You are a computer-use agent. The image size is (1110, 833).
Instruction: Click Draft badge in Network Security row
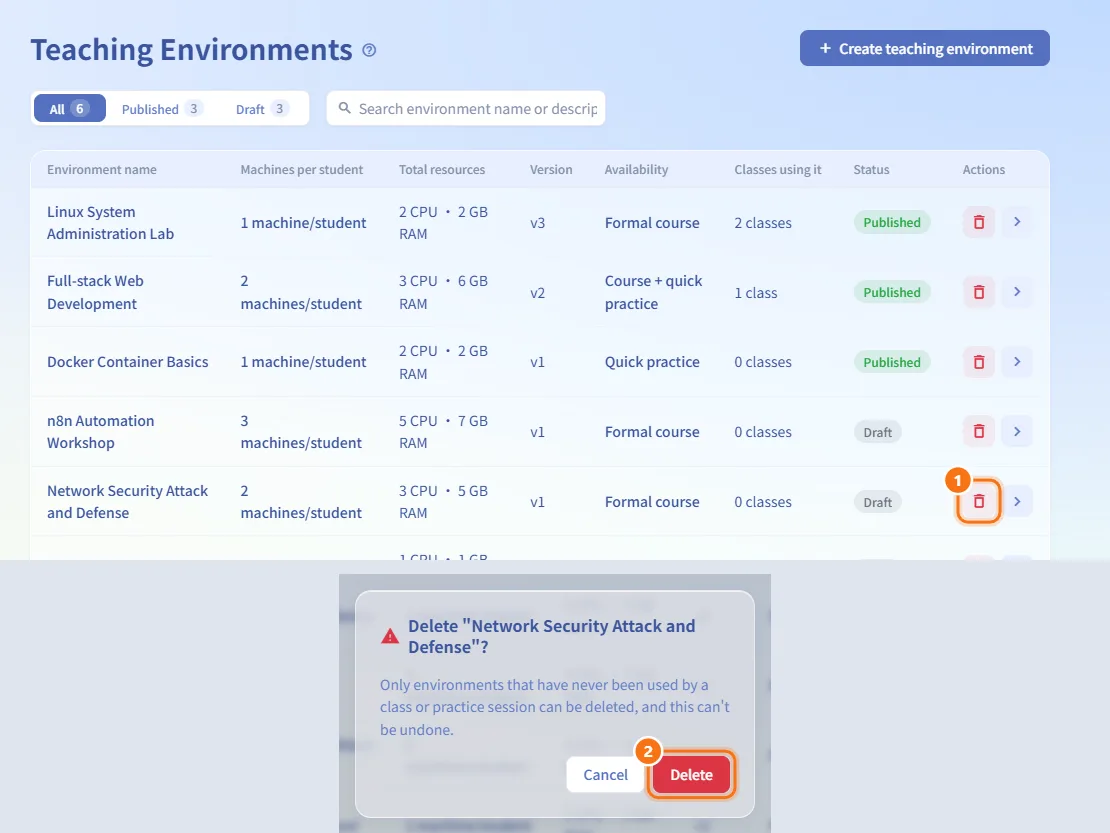(x=877, y=502)
